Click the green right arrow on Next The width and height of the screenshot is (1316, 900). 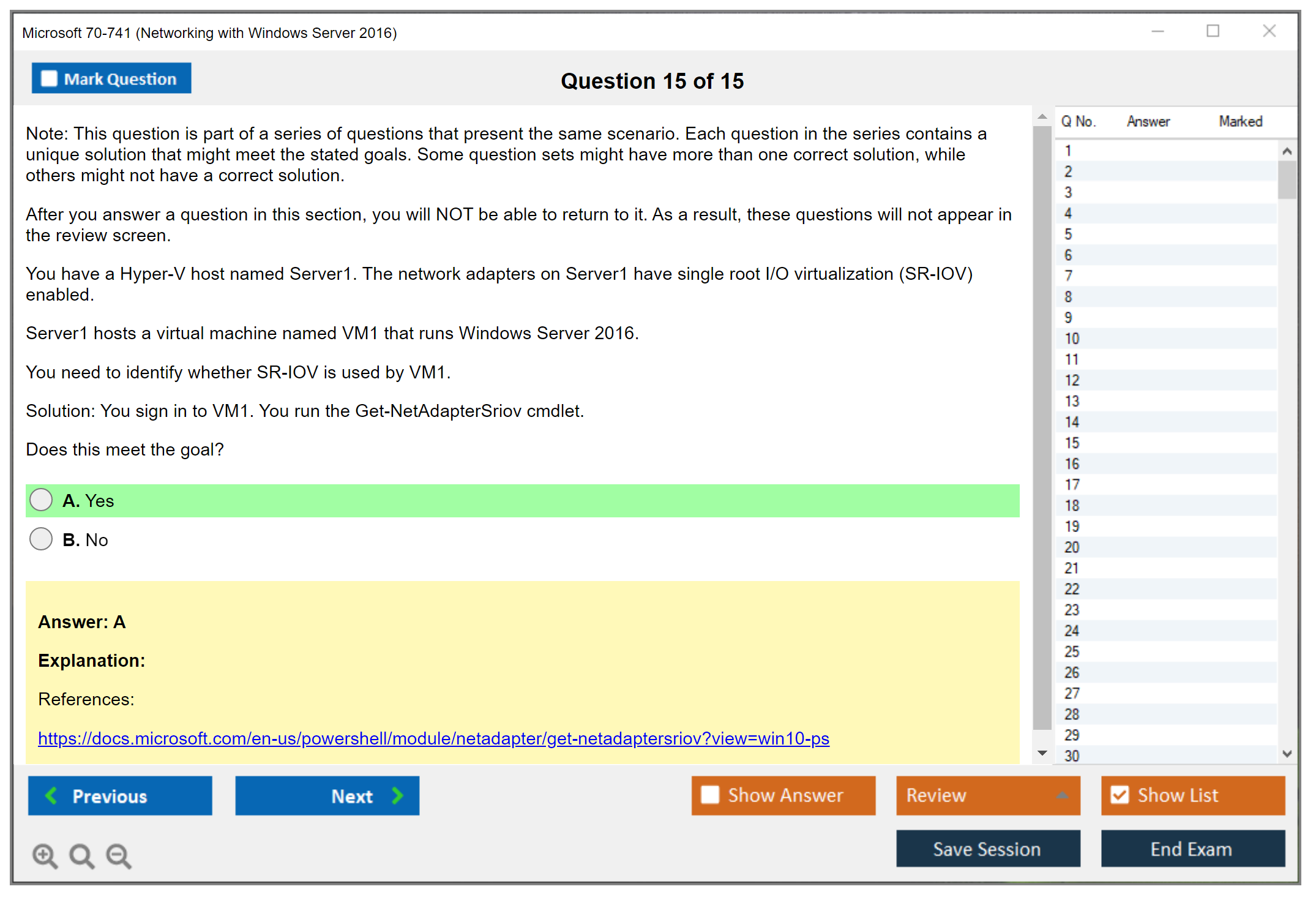397,795
